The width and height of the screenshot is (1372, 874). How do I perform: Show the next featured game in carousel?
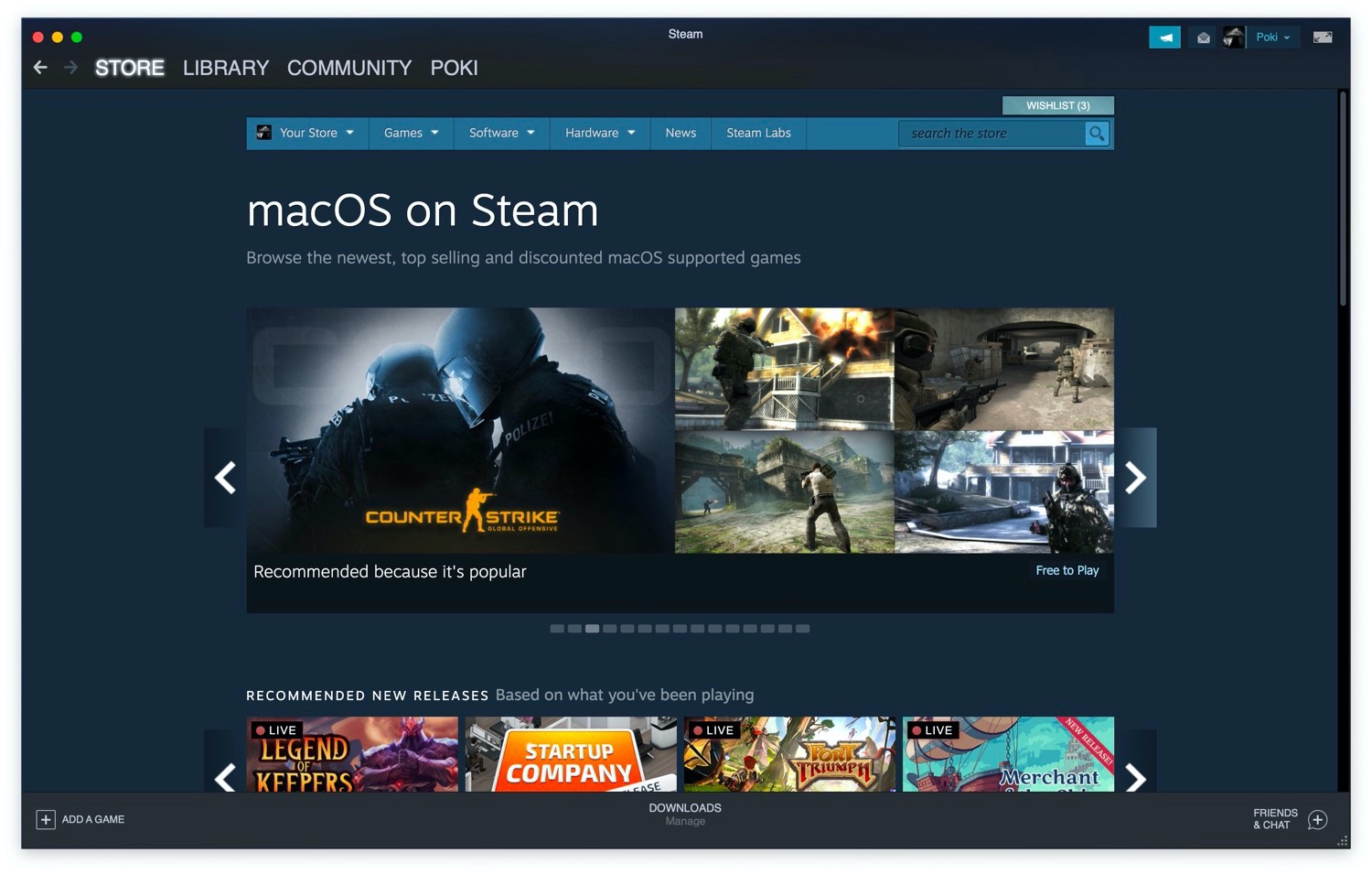point(1135,477)
